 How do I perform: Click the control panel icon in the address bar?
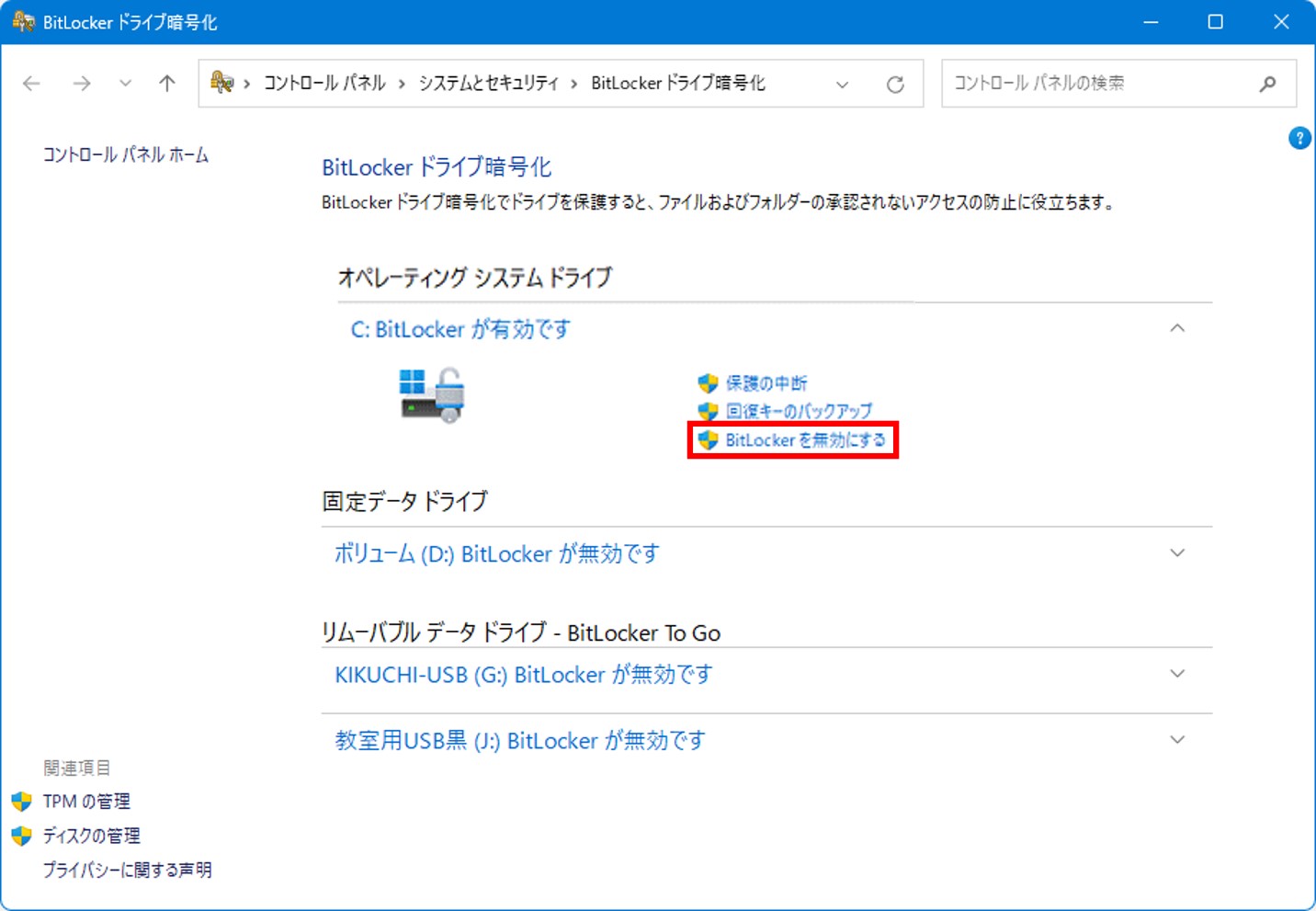[x=221, y=83]
